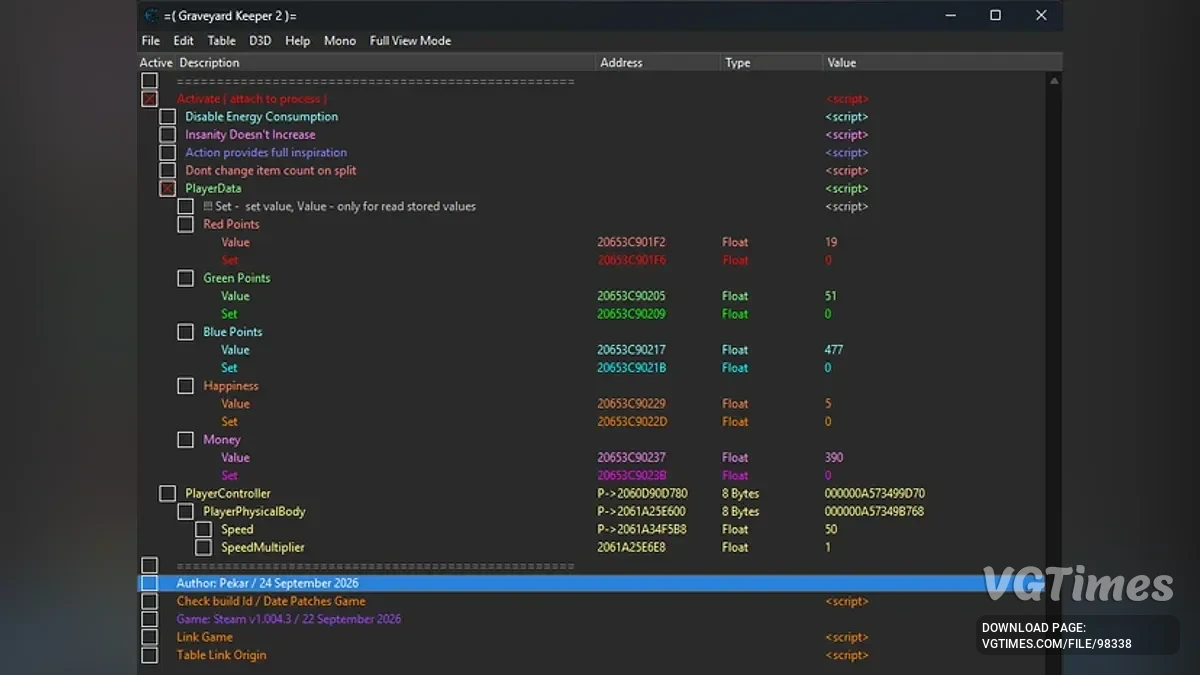Open the Help menu
Image resolution: width=1200 pixels, height=675 pixels.
point(297,41)
